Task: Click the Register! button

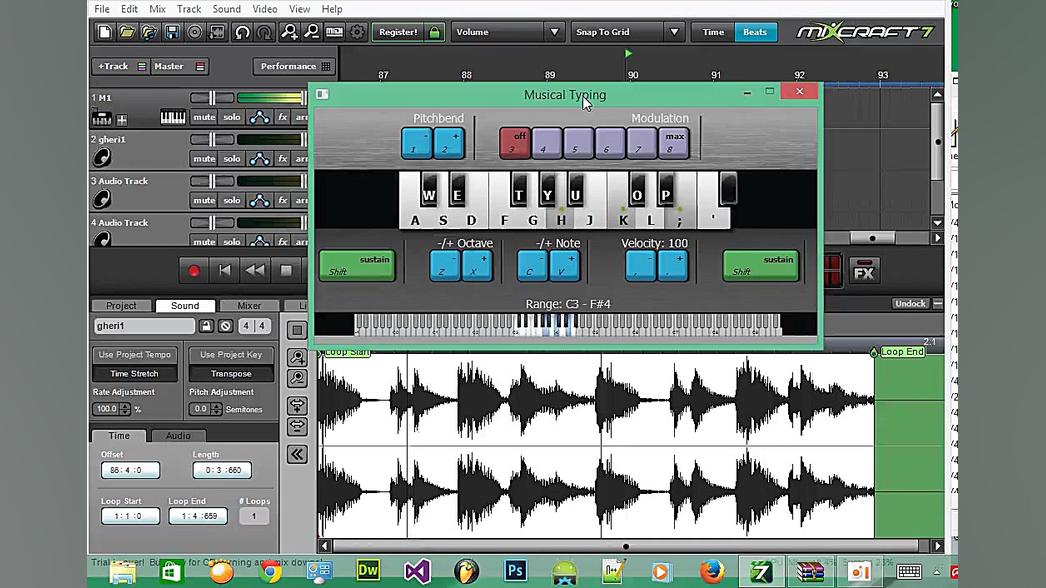Action: 398,32
